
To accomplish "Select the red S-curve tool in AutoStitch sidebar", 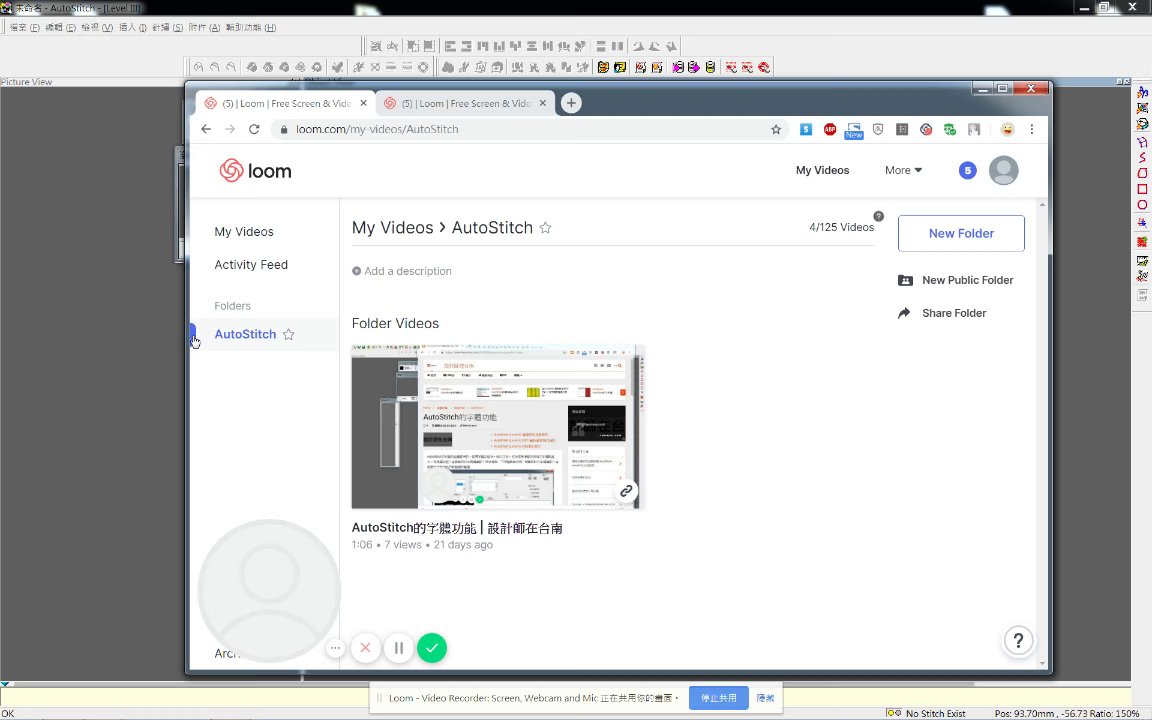I will (1142, 157).
